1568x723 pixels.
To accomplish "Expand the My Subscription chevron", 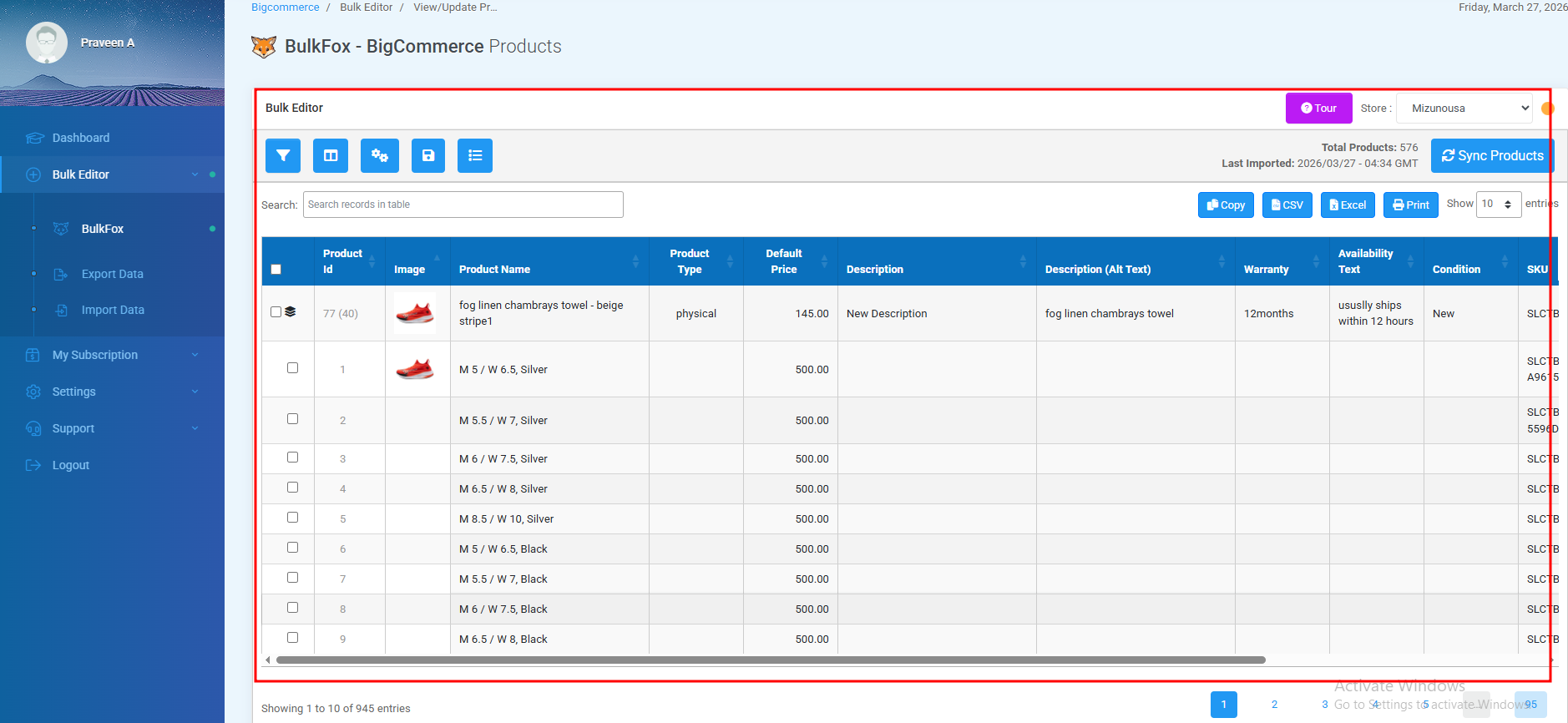I will (x=195, y=355).
